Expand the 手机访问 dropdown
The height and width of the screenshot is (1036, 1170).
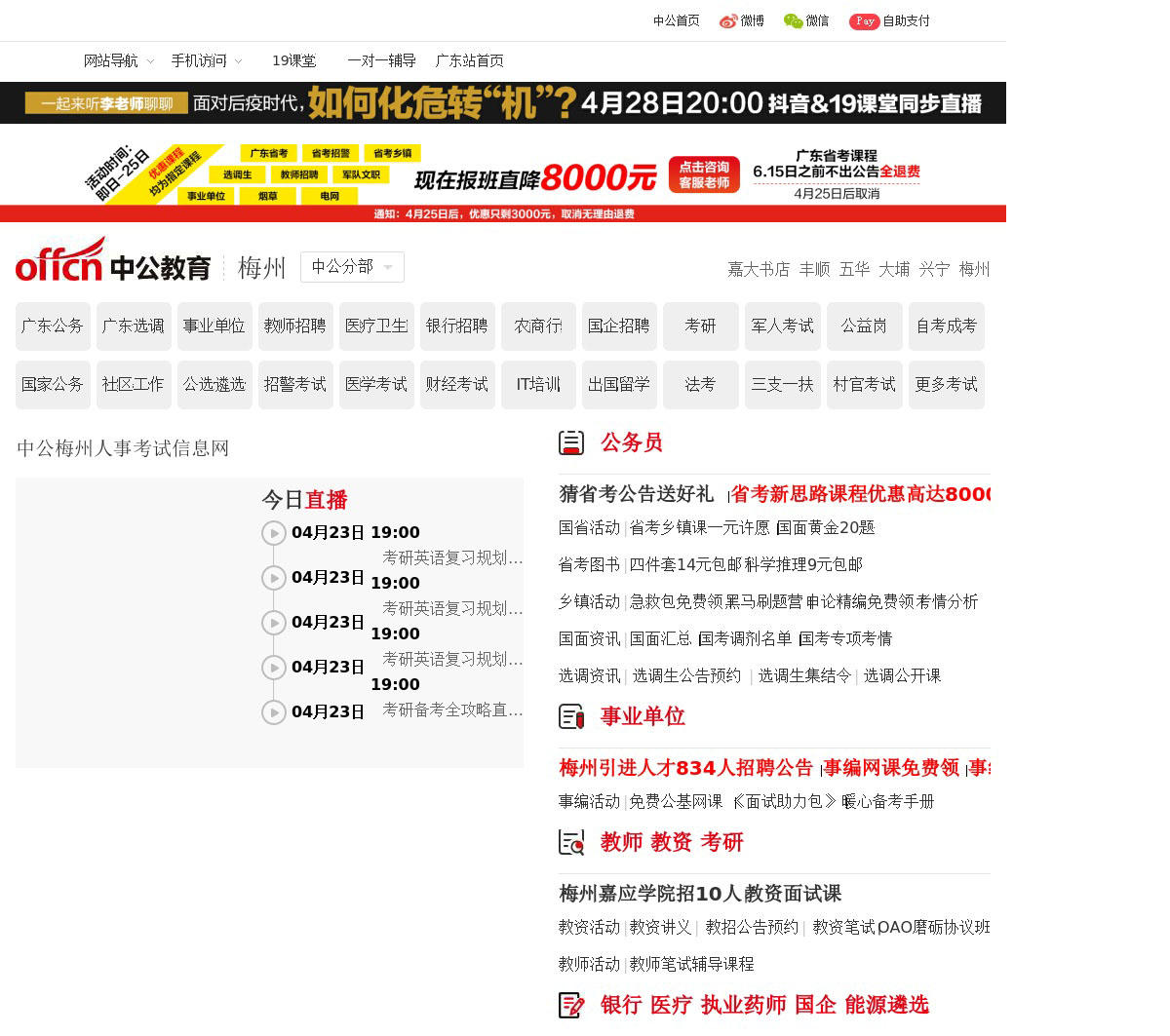(206, 61)
